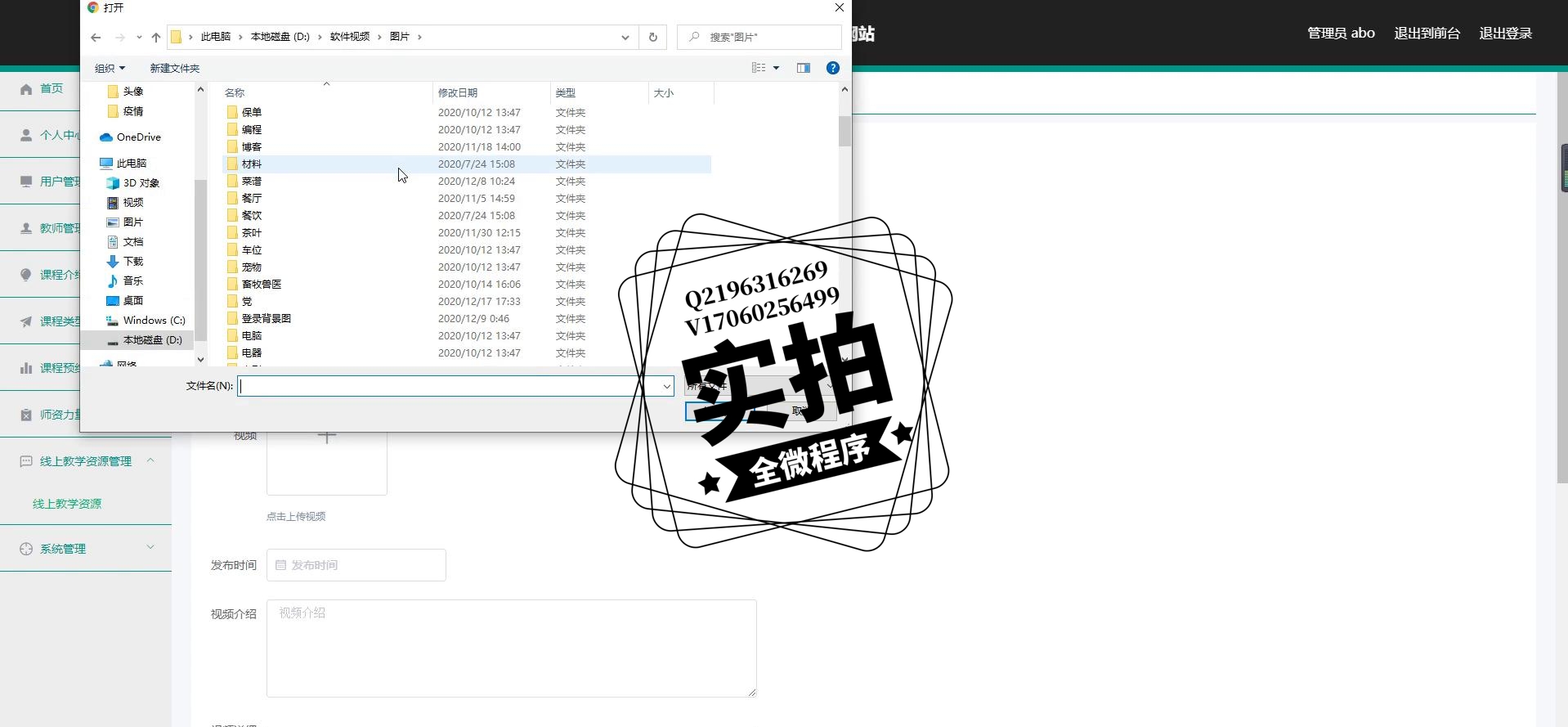Select the 电脑 folder

(x=467, y=336)
